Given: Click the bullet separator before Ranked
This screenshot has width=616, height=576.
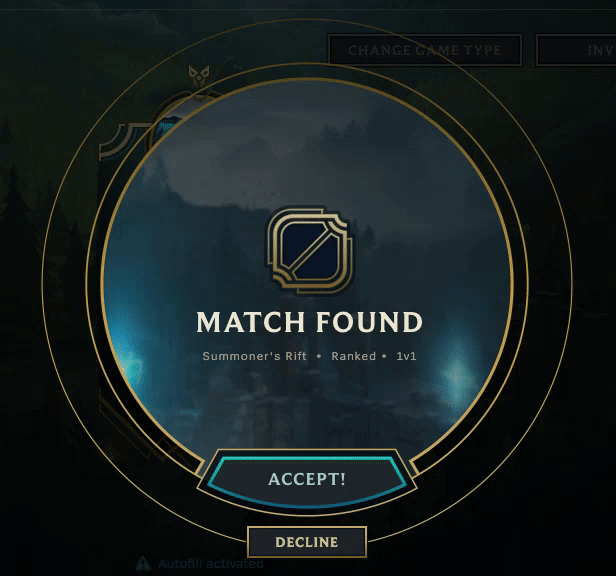Looking at the screenshot, I should tap(319, 356).
